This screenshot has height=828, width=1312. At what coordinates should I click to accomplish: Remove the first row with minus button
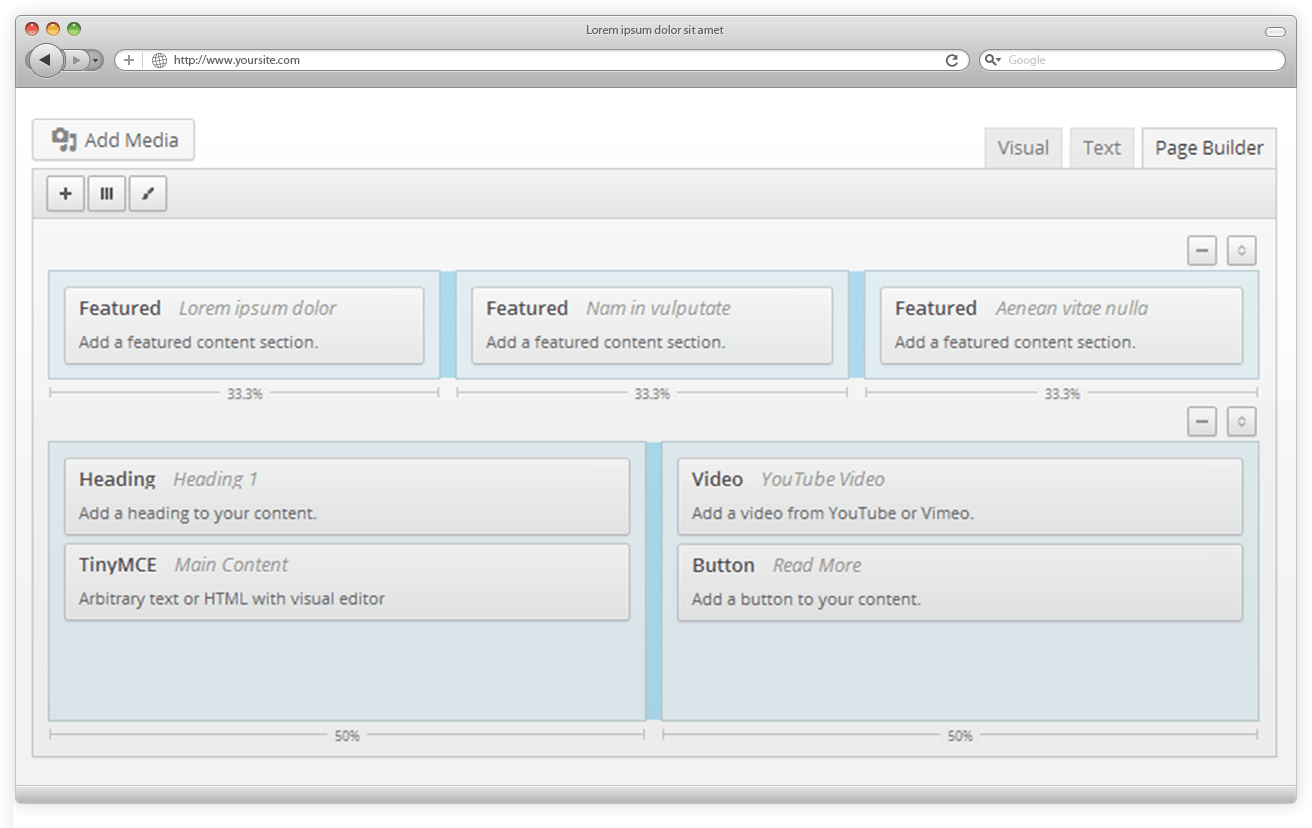(x=1202, y=251)
